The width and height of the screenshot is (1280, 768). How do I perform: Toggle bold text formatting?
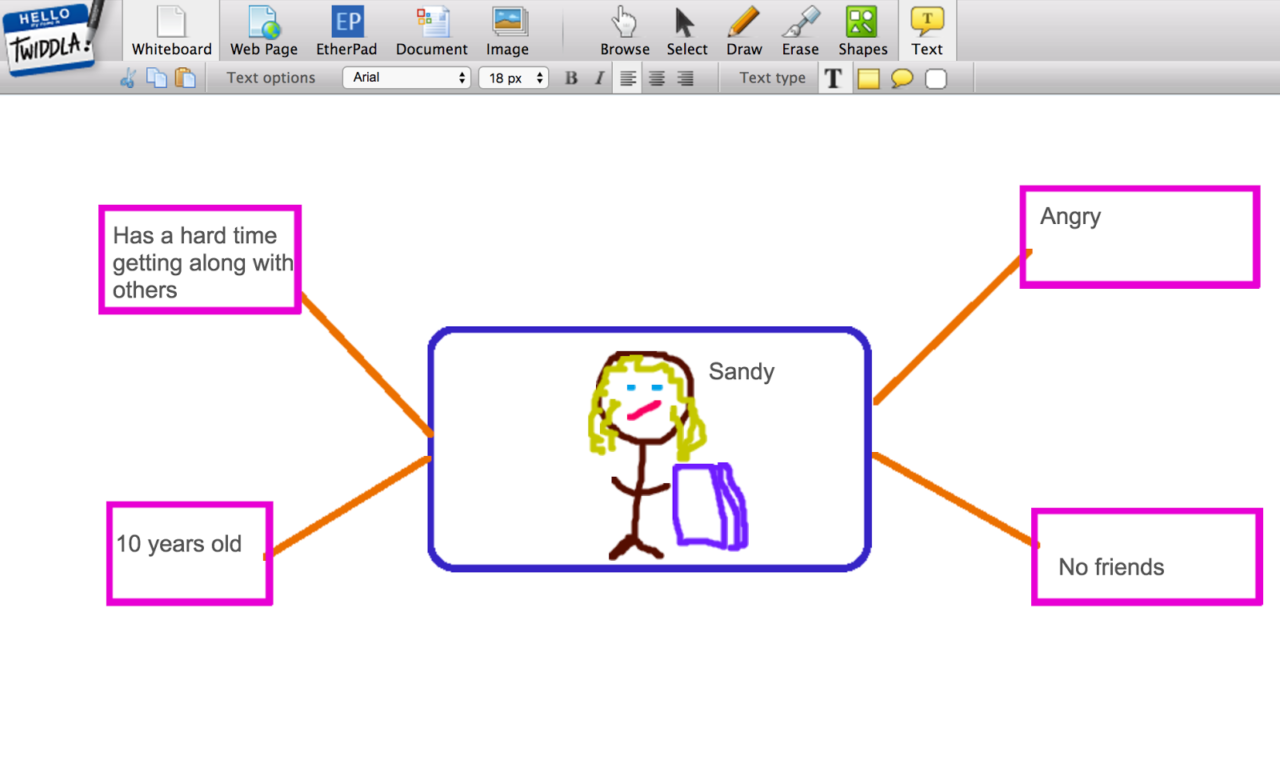pos(571,78)
